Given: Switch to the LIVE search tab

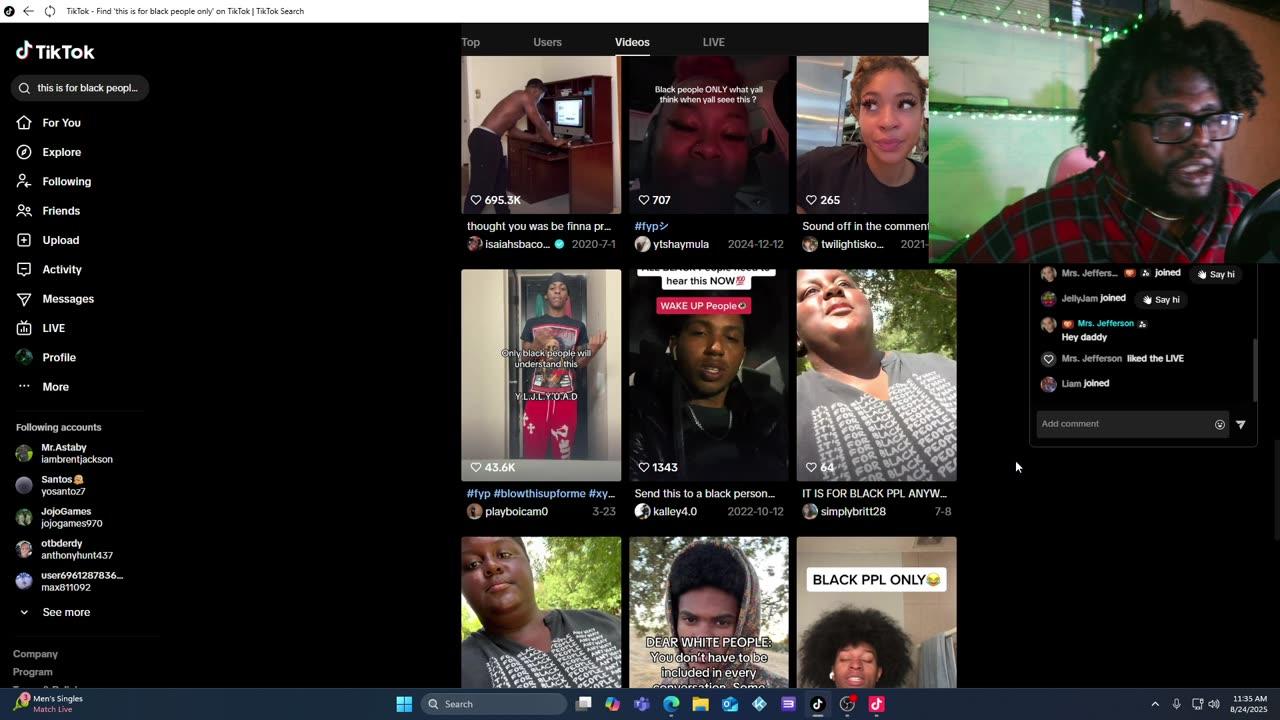Looking at the screenshot, I should coord(713,42).
